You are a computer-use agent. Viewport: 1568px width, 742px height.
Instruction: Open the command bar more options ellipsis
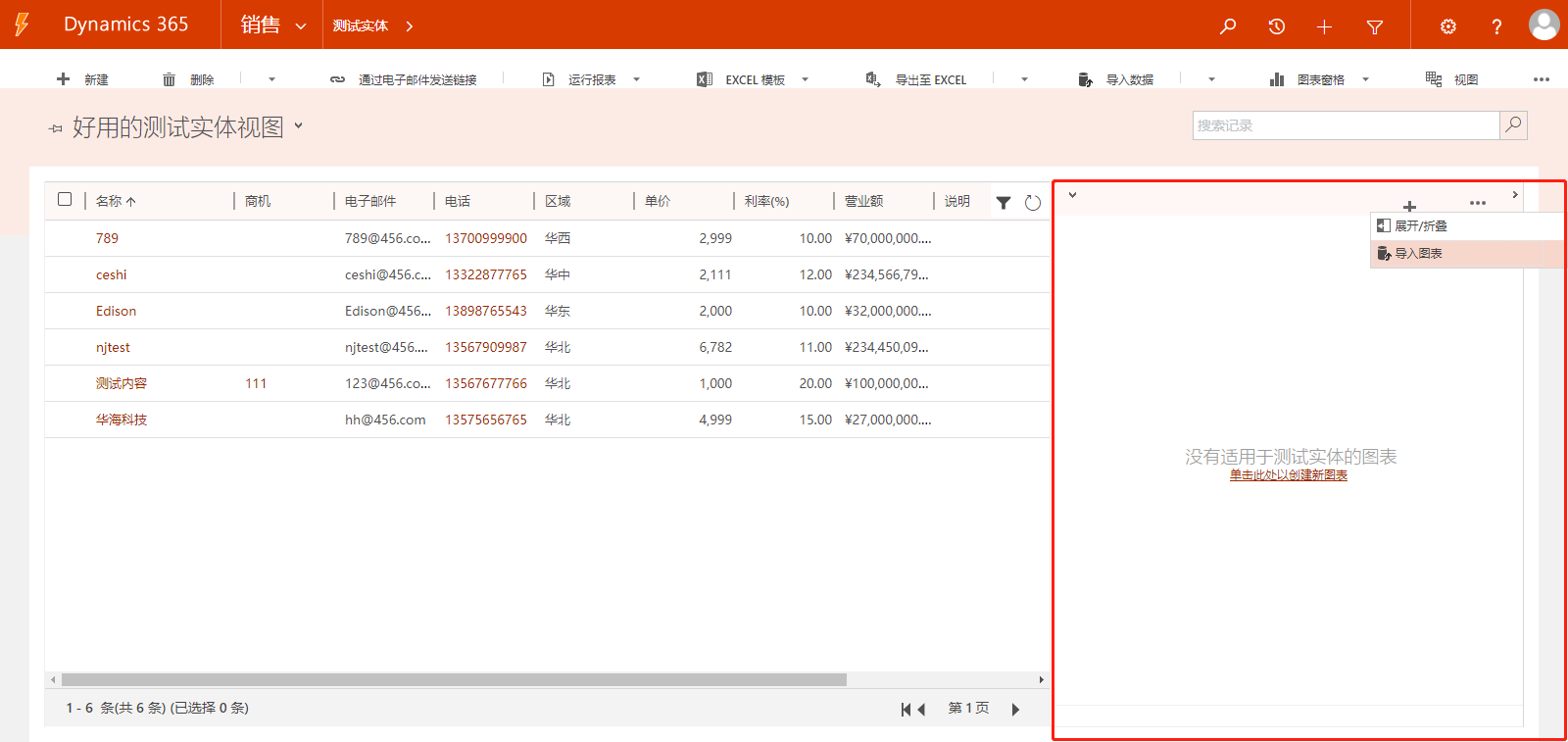point(1542,79)
